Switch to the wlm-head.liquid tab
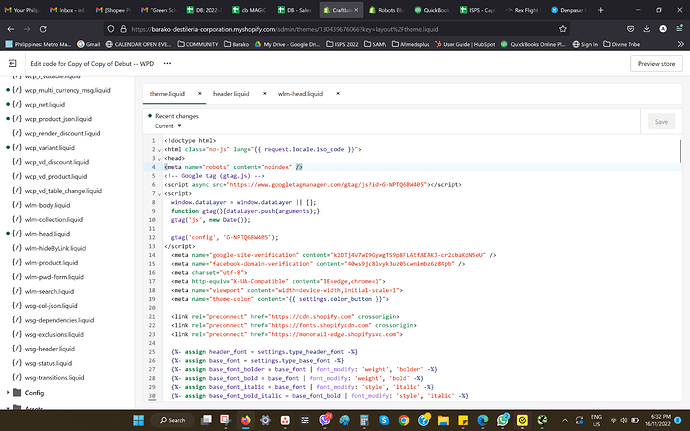The height and width of the screenshot is (431, 690). click(x=301, y=93)
